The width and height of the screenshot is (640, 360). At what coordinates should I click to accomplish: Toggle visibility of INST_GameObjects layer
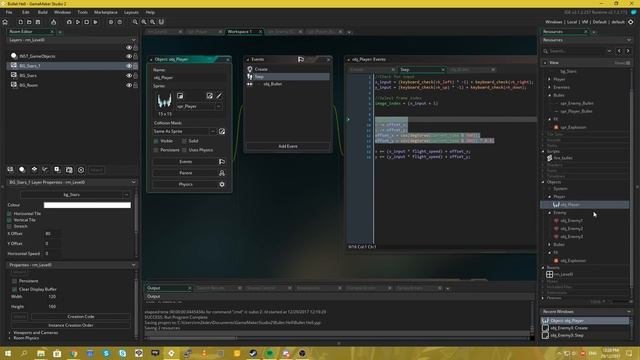point(129,56)
